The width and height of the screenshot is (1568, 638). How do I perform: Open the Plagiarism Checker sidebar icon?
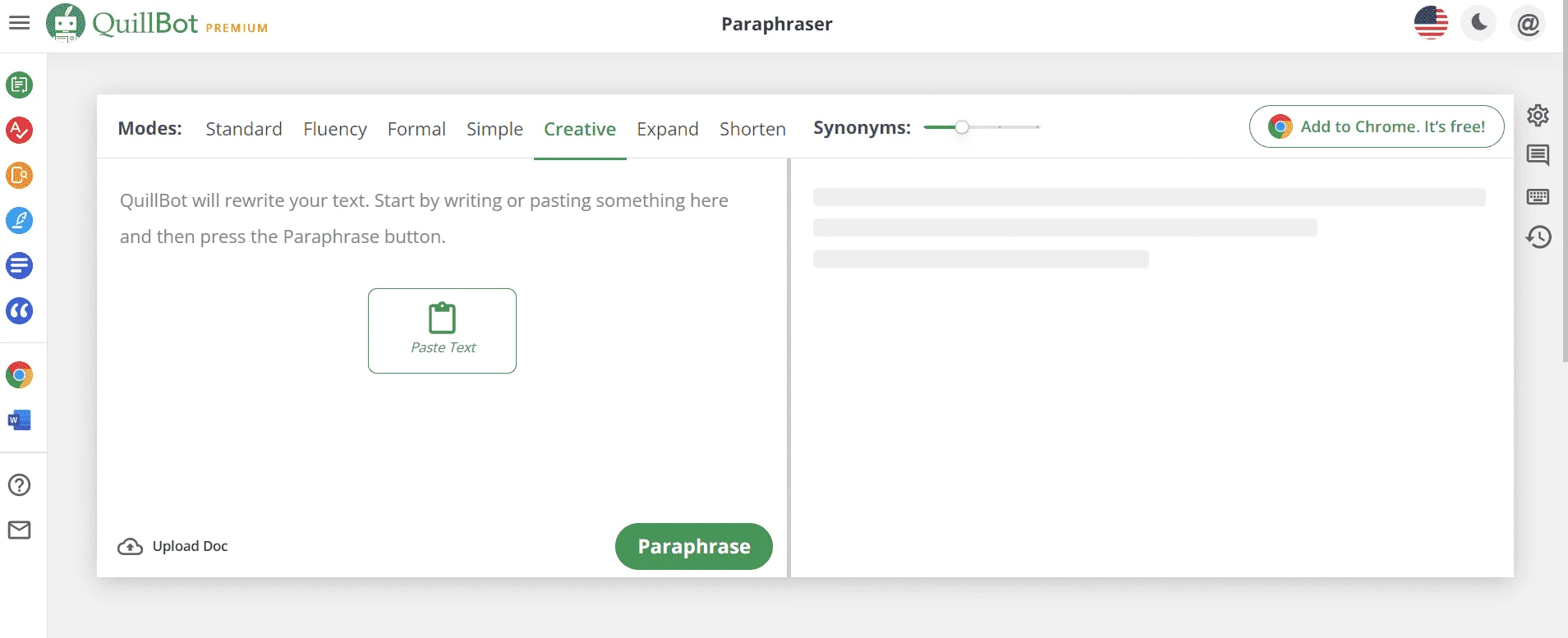[20, 175]
